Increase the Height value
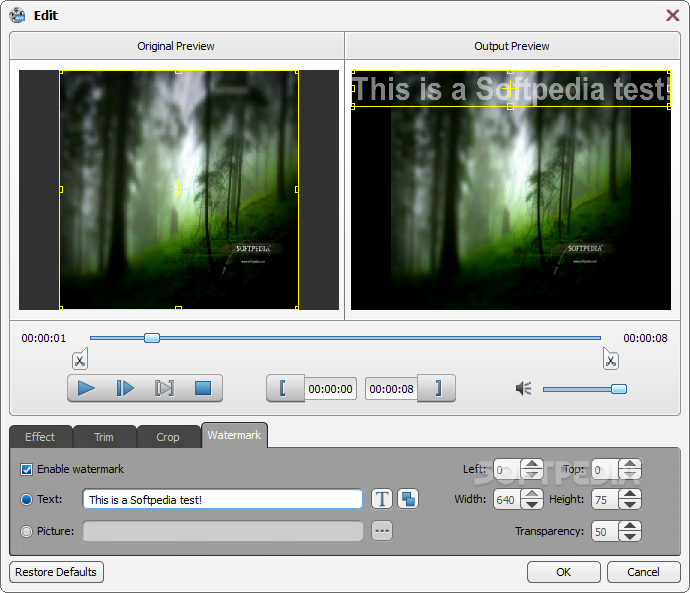The width and height of the screenshot is (690, 593). pyautogui.click(x=630, y=494)
